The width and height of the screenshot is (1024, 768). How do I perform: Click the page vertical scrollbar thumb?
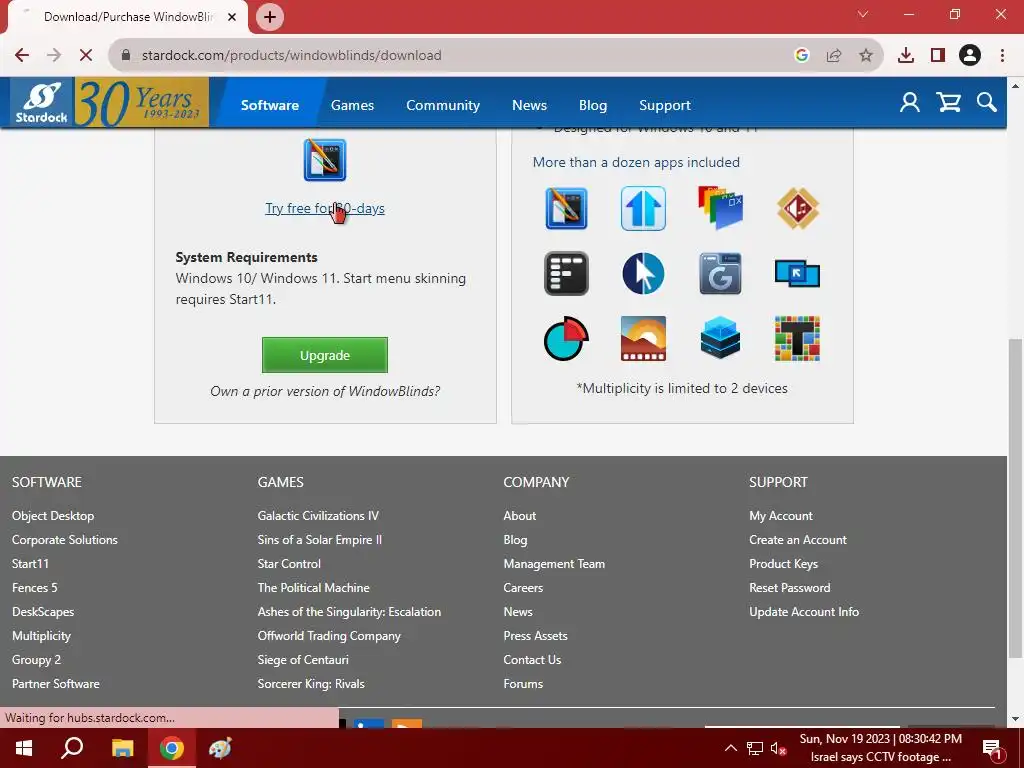(x=1015, y=498)
